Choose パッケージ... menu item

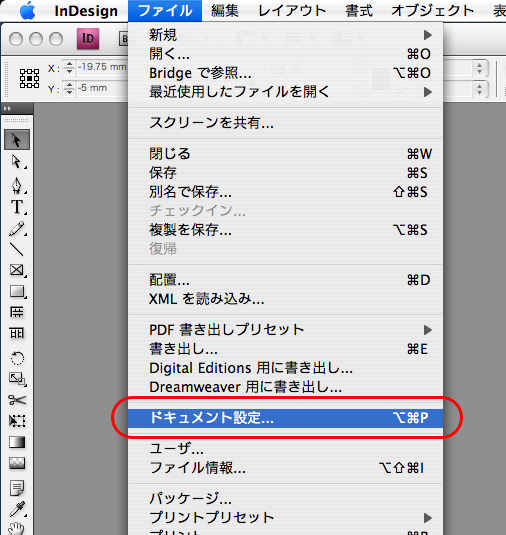[286, 499]
